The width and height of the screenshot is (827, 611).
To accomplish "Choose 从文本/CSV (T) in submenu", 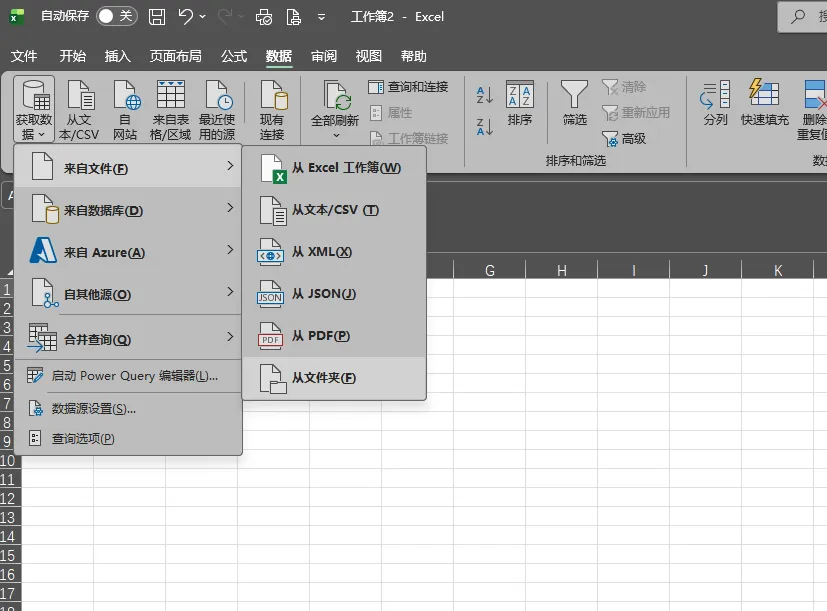I will [x=334, y=210].
